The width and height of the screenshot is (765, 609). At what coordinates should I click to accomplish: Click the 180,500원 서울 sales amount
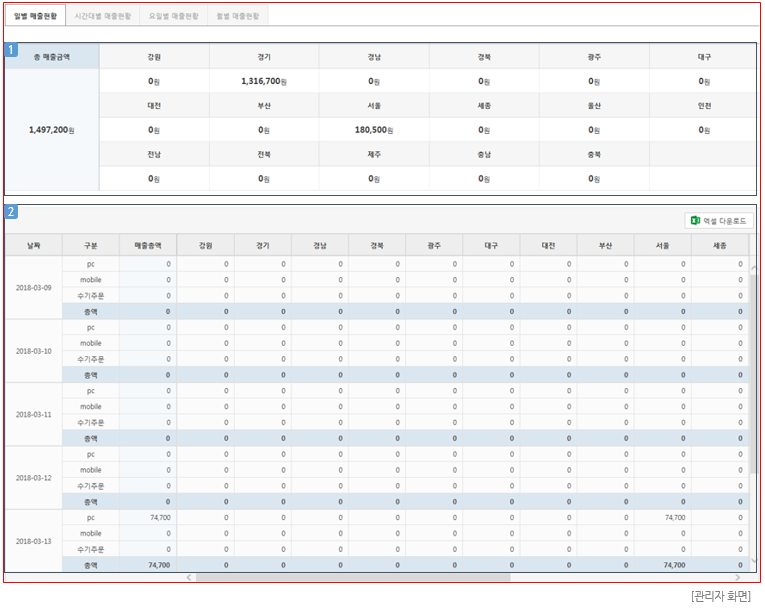(374, 130)
